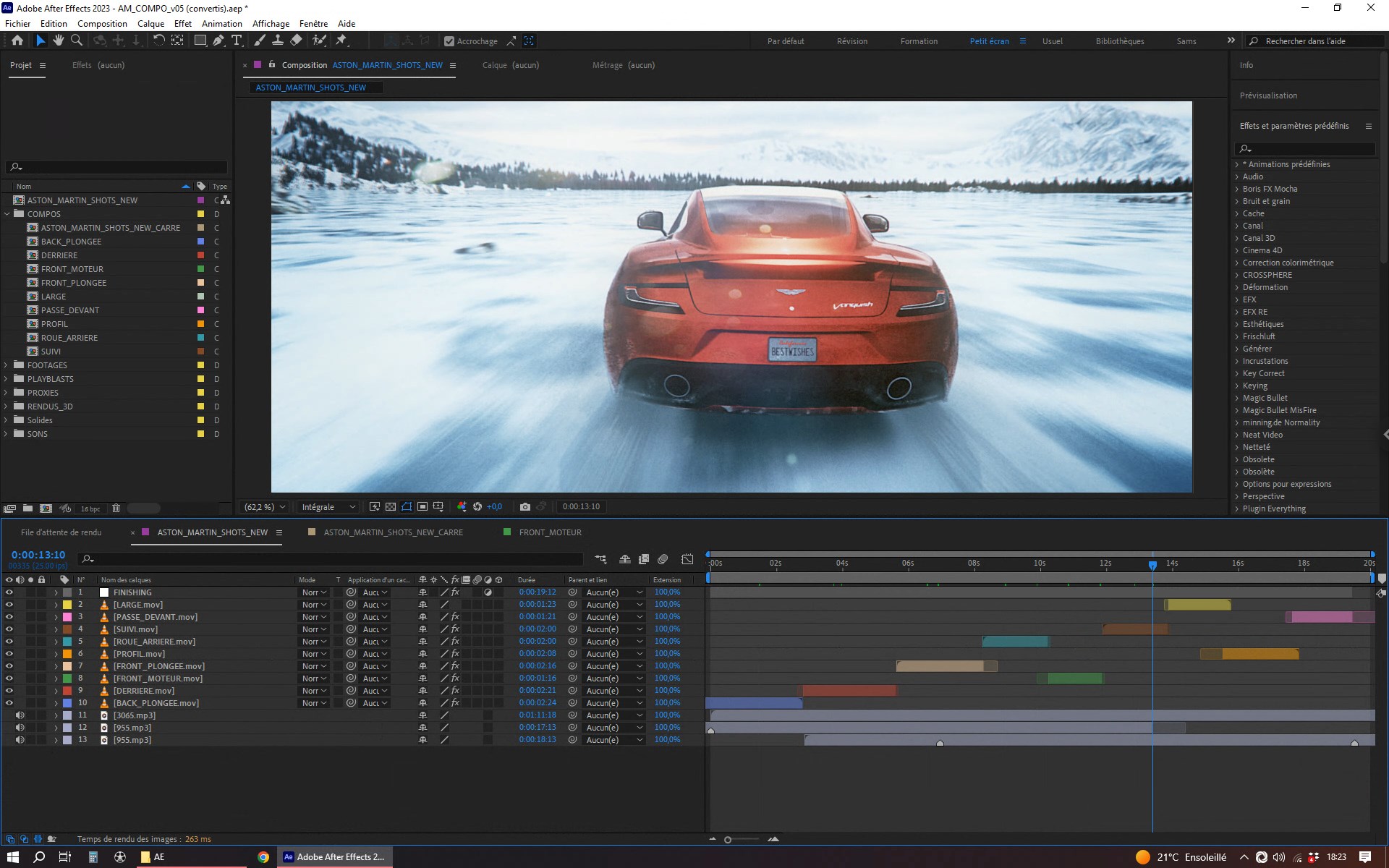The image size is (1389, 868).
Task: Expand the Keying effects category
Action: click(x=1237, y=386)
